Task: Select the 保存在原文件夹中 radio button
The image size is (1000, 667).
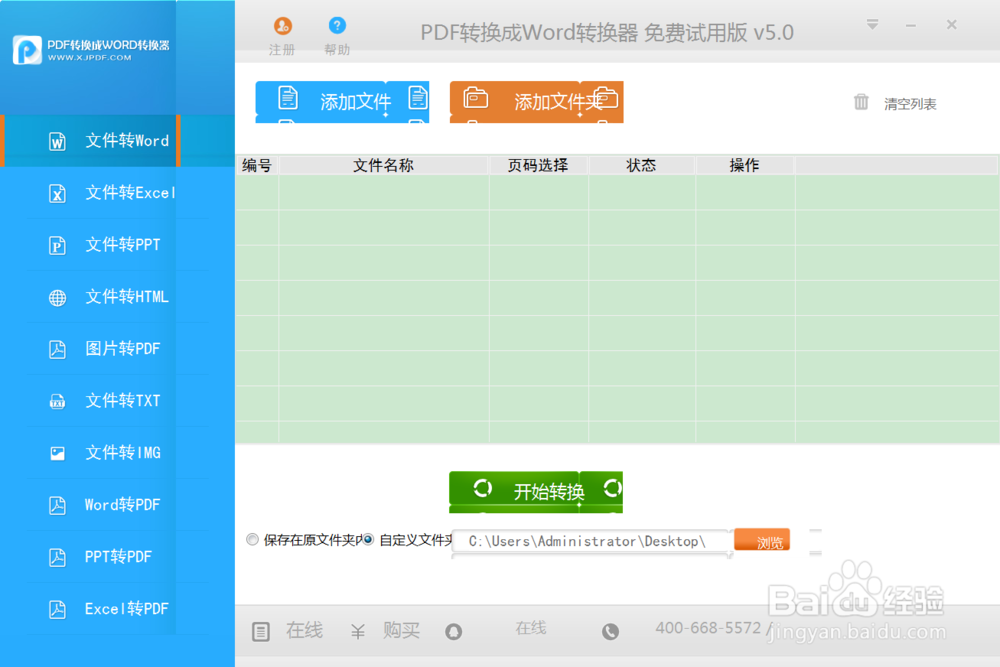Action: tap(252, 539)
